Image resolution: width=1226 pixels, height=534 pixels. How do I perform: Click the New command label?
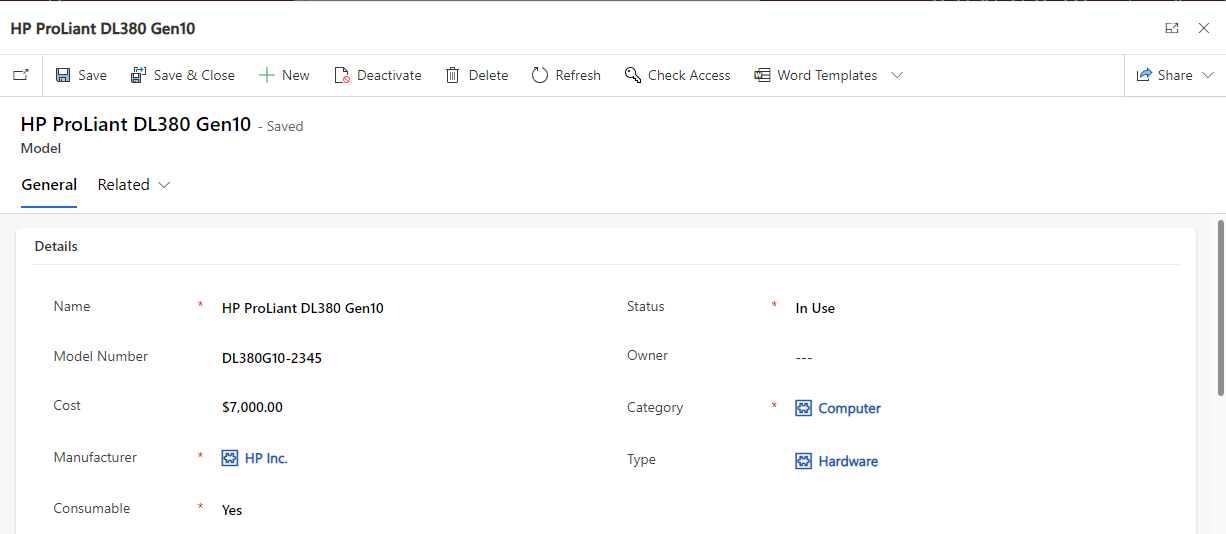(x=296, y=75)
